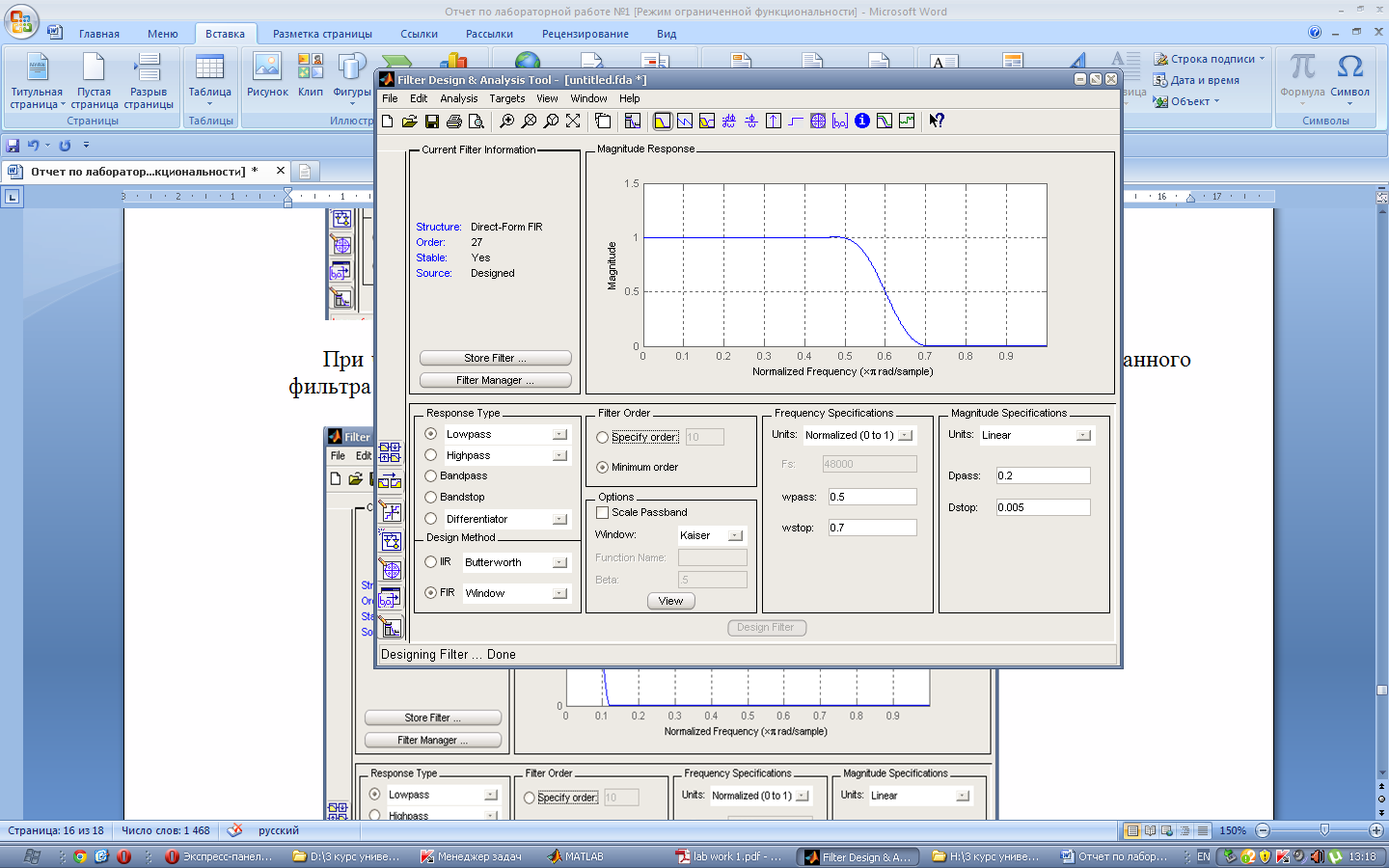1389x868 pixels.
Task: Click the View window button
Action: (x=670, y=601)
